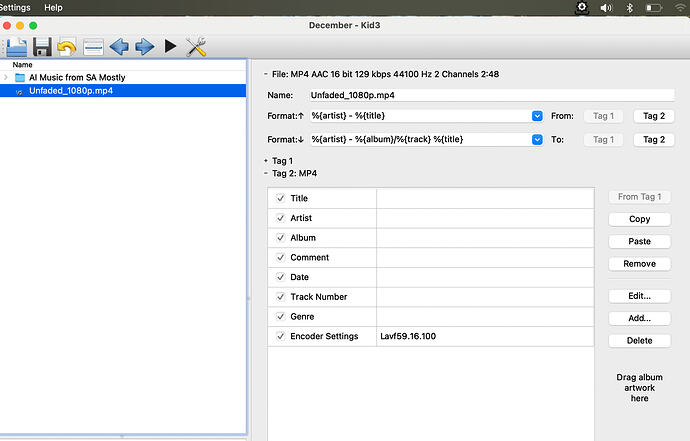Toggle the Encoder Settings checkbox
Screen dimensions: 690x441
pos(280,336)
